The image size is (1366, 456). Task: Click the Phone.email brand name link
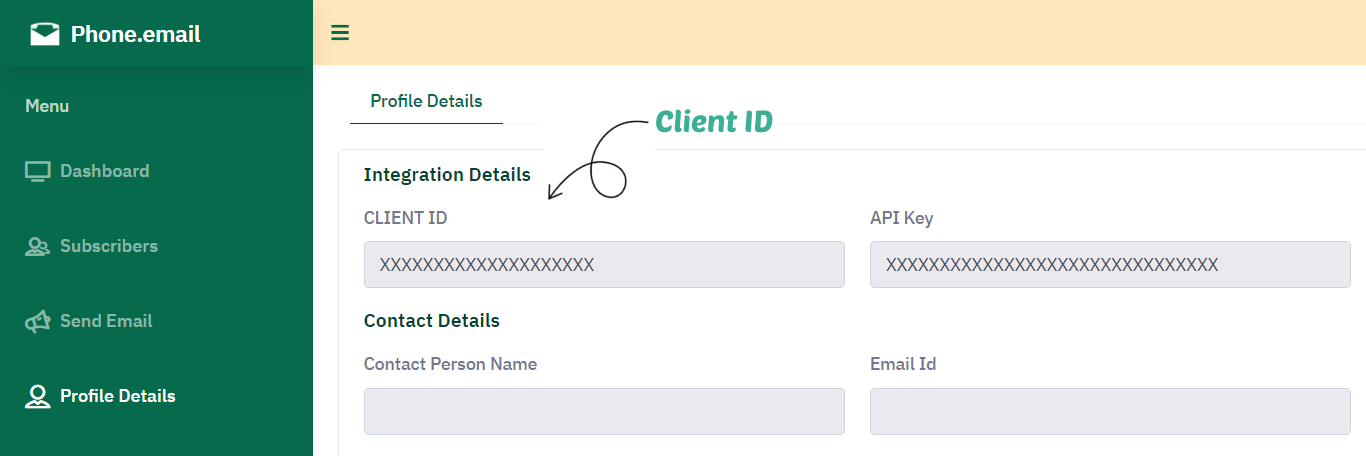[x=135, y=35]
